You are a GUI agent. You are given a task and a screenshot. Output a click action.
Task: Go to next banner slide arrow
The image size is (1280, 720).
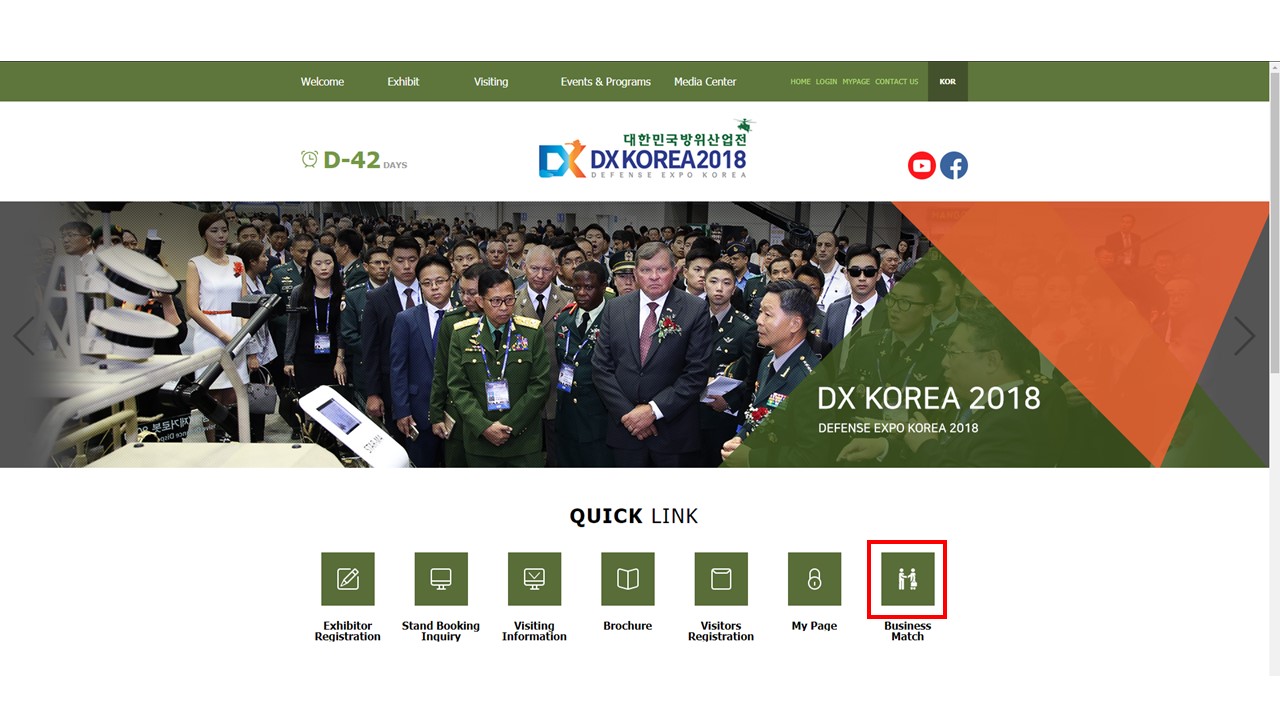tap(1243, 336)
